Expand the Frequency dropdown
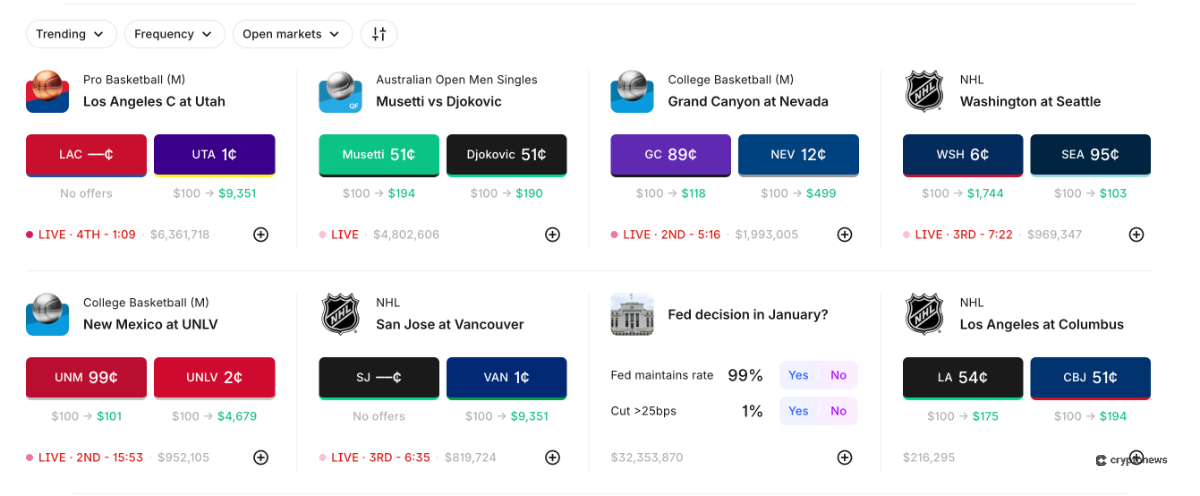Image resolution: width=1200 pixels, height=496 pixels. tap(174, 34)
